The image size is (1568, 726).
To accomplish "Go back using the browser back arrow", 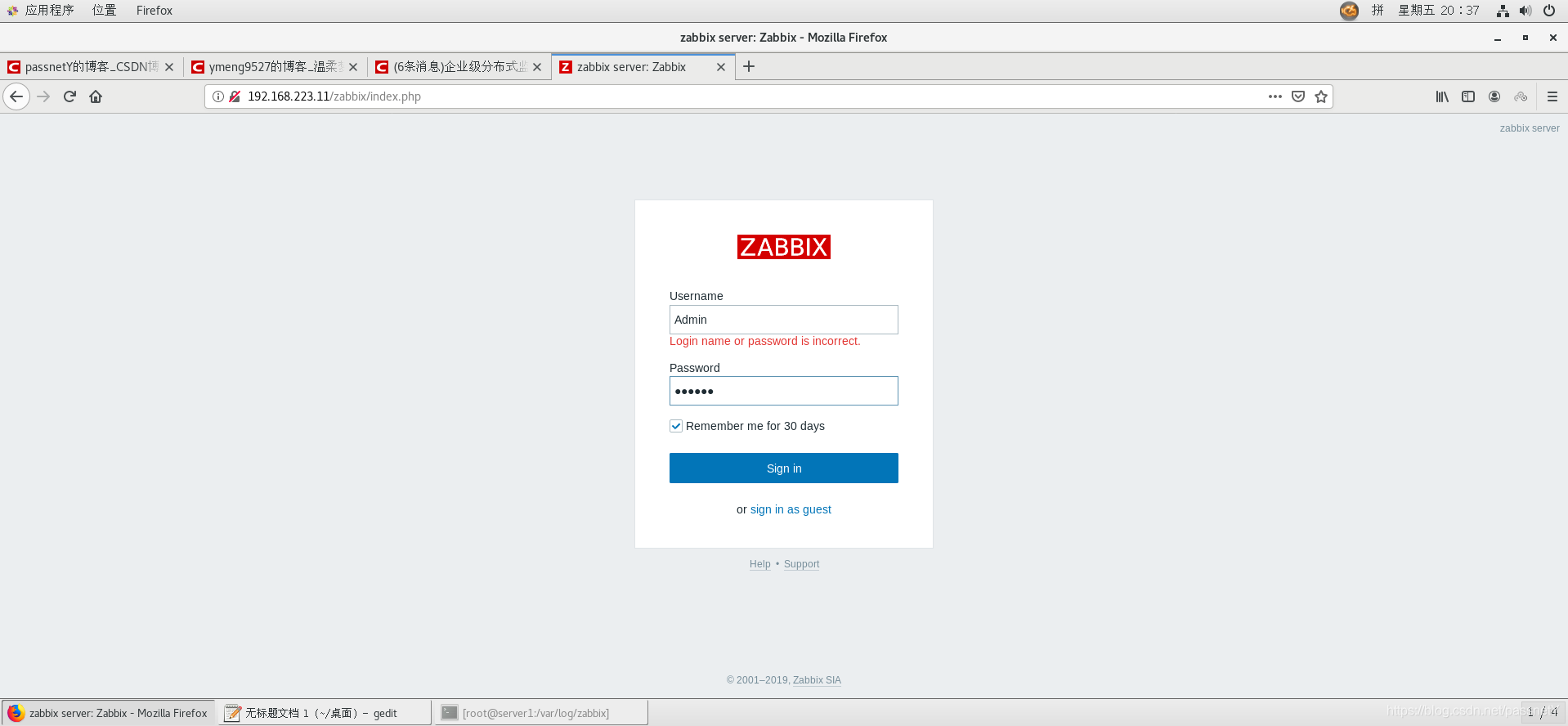I will click(x=16, y=96).
